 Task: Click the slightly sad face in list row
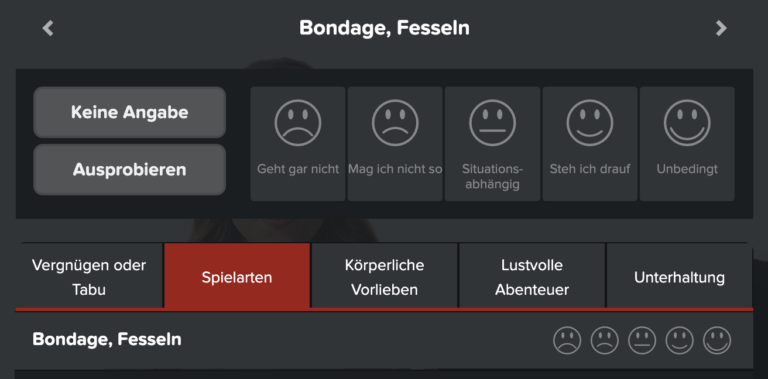pos(605,340)
